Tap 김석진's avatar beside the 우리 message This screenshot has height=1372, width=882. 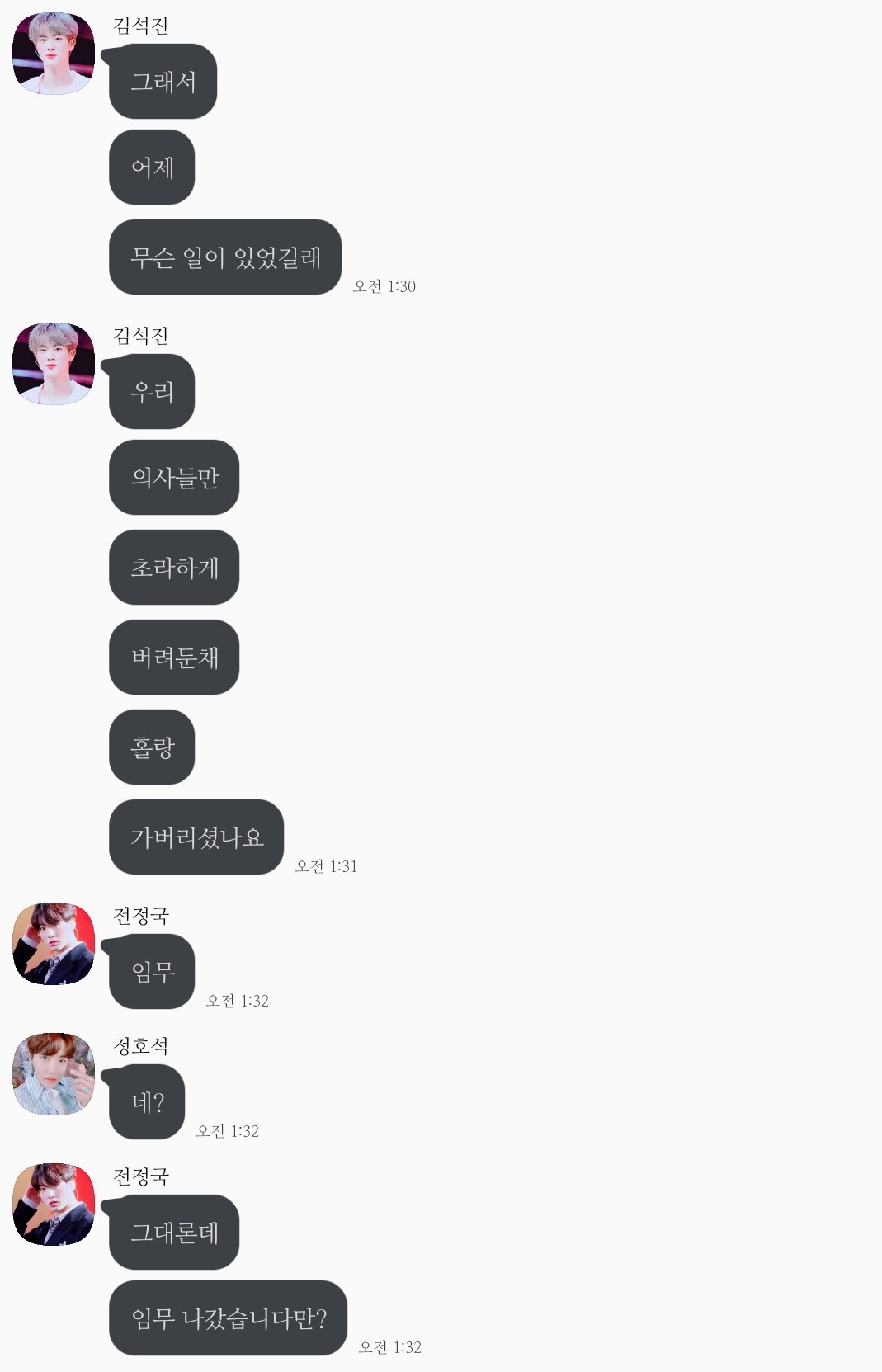coord(54,364)
